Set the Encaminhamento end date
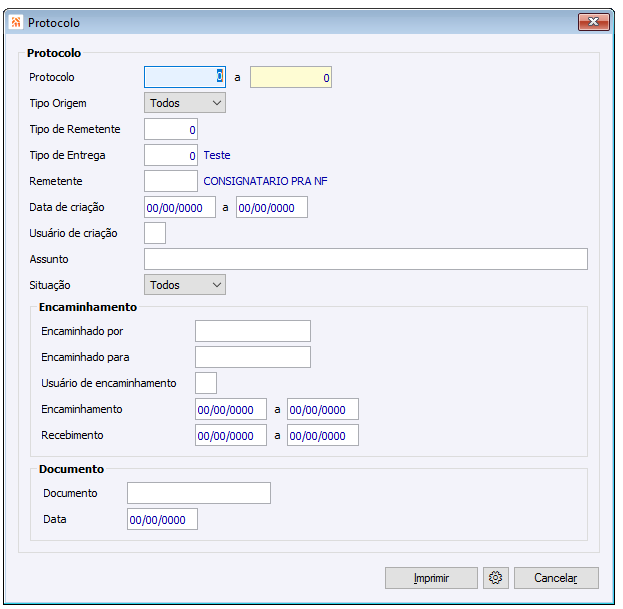The width and height of the screenshot is (623, 609). [x=323, y=409]
